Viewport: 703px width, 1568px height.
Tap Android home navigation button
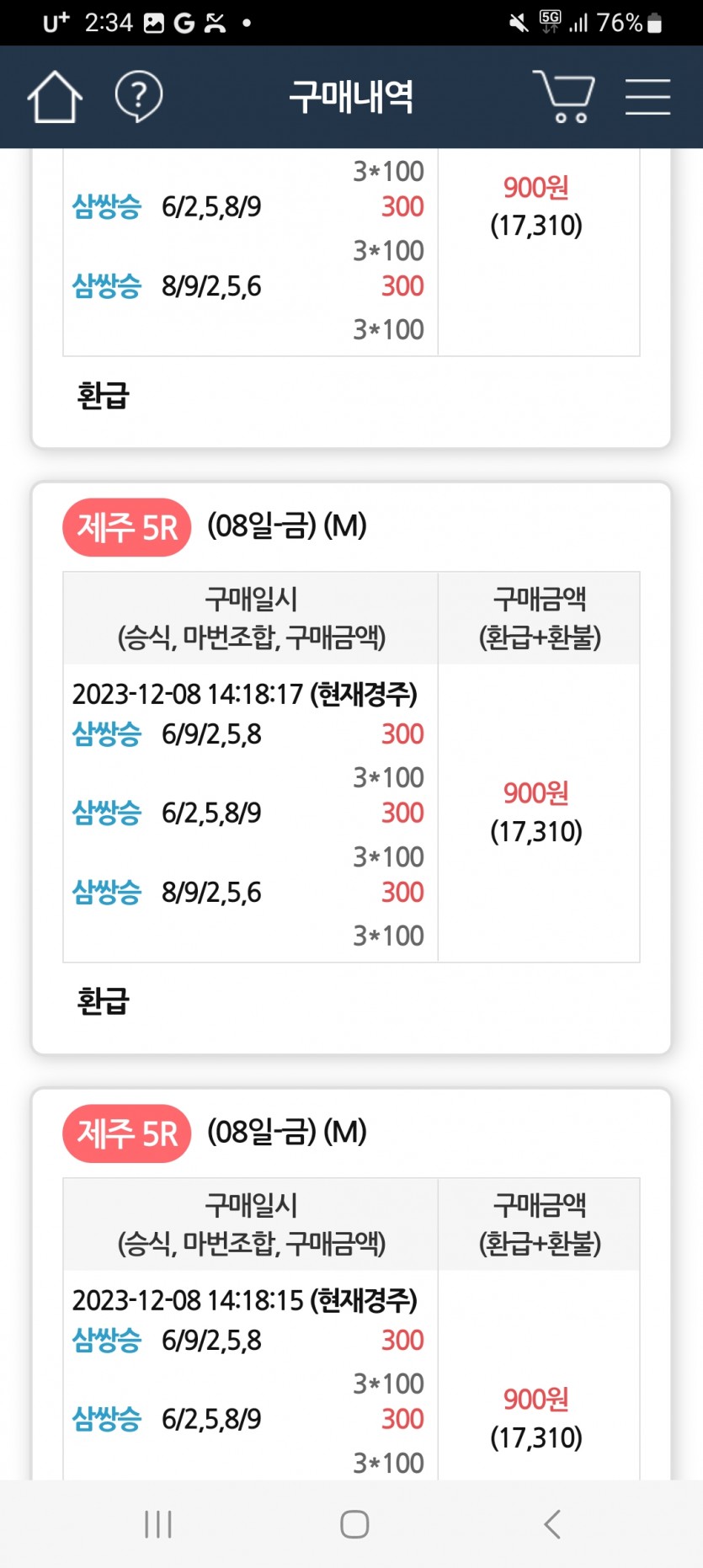354,1524
